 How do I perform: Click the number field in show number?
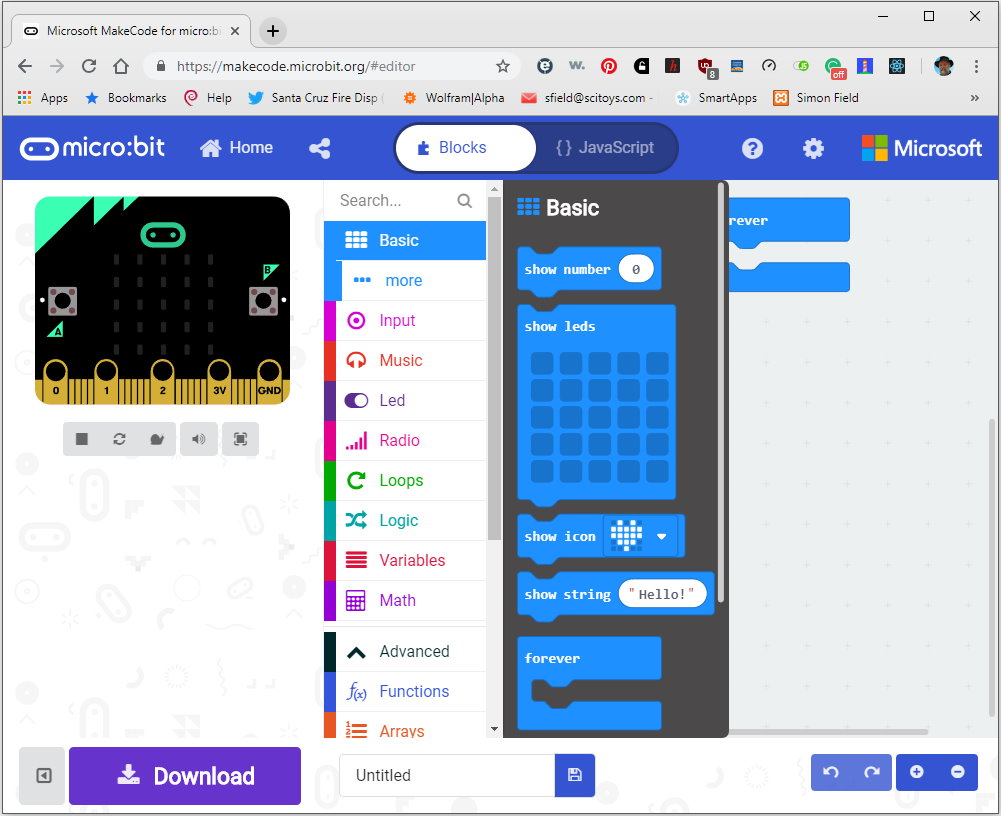[636, 269]
